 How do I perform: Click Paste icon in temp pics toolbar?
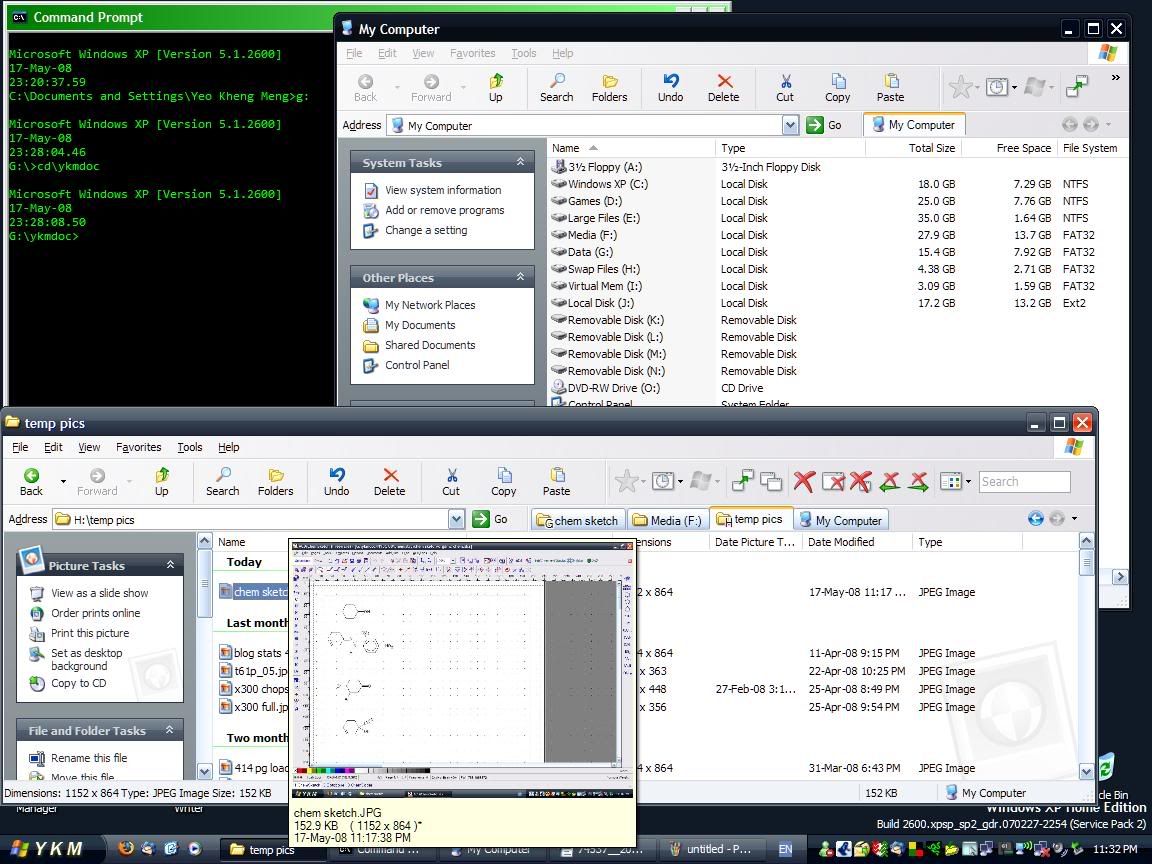click(x=557, y=475)
